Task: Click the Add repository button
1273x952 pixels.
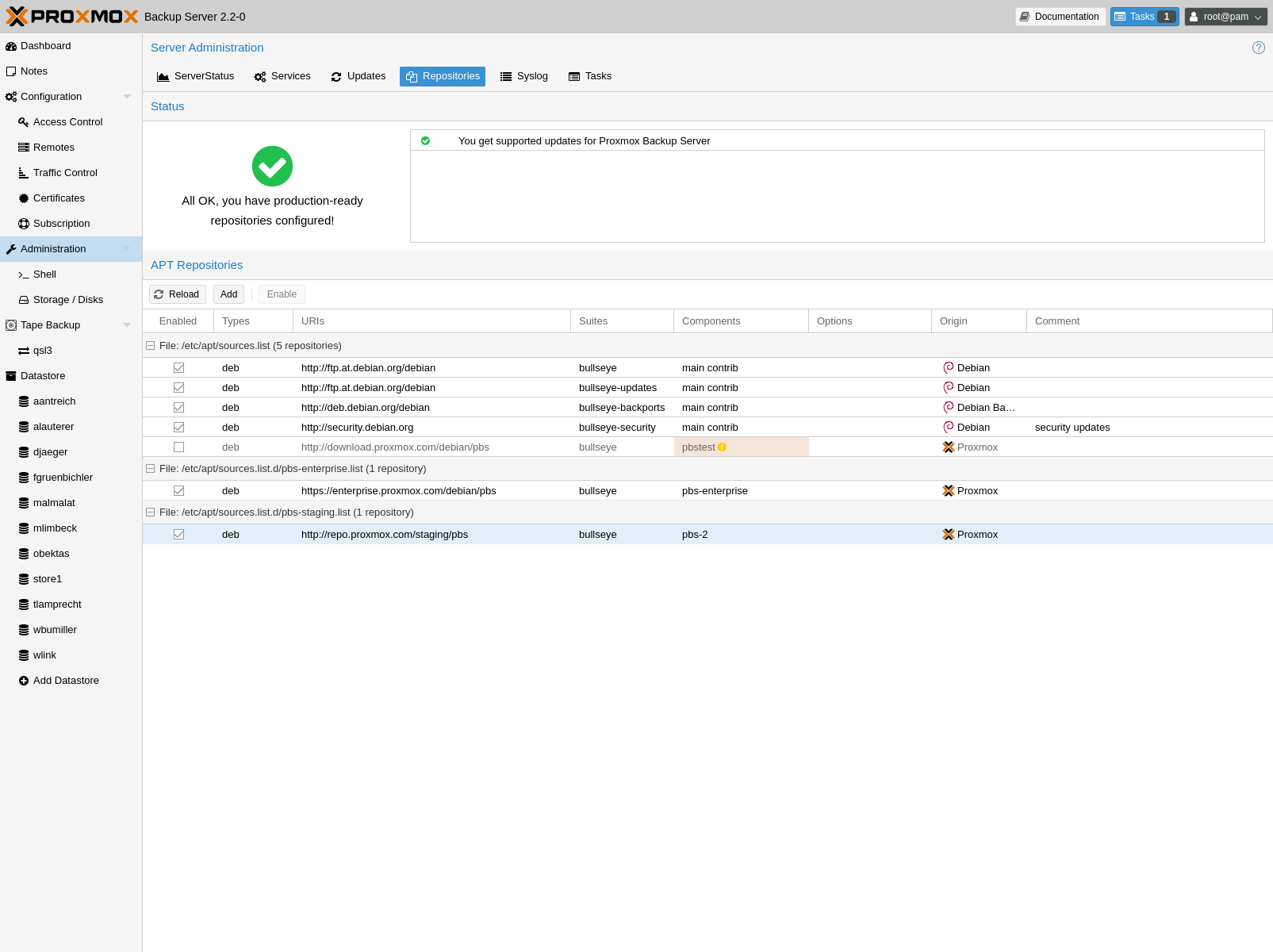Action: [228, 294]
